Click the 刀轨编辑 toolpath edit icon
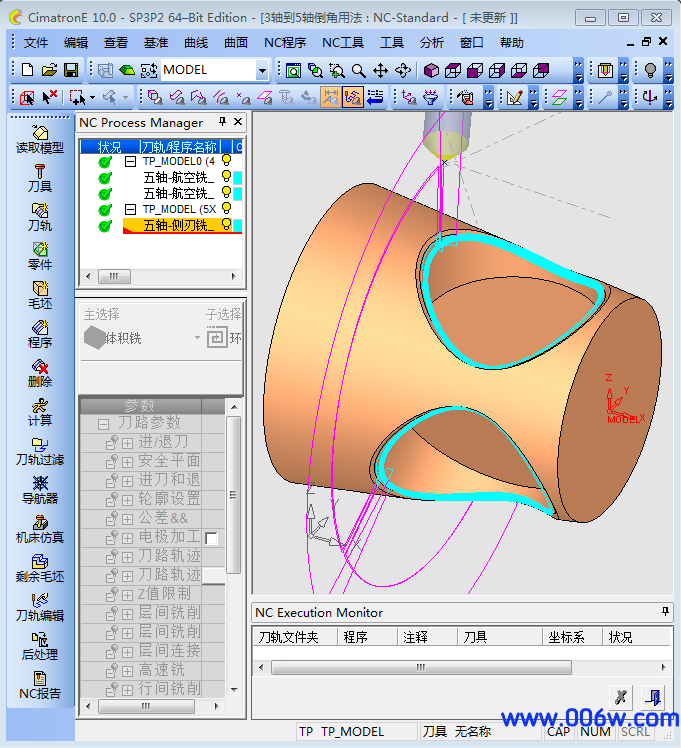The width and height of the screenshot is (681, 748). pyautogui.click(x=40, y=608)
